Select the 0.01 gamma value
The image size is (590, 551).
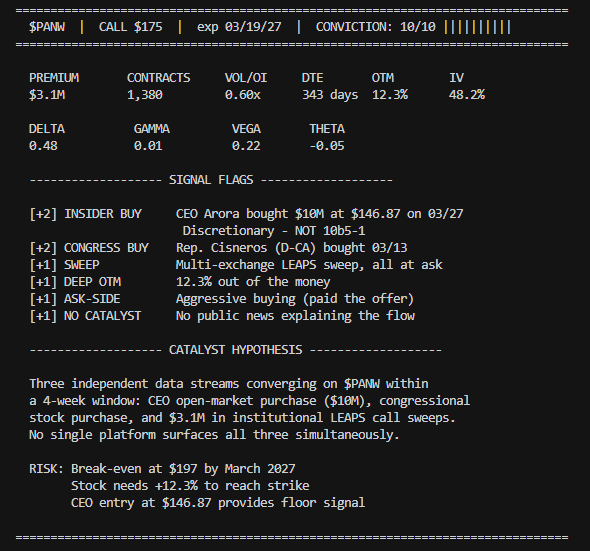coord(148,146)
